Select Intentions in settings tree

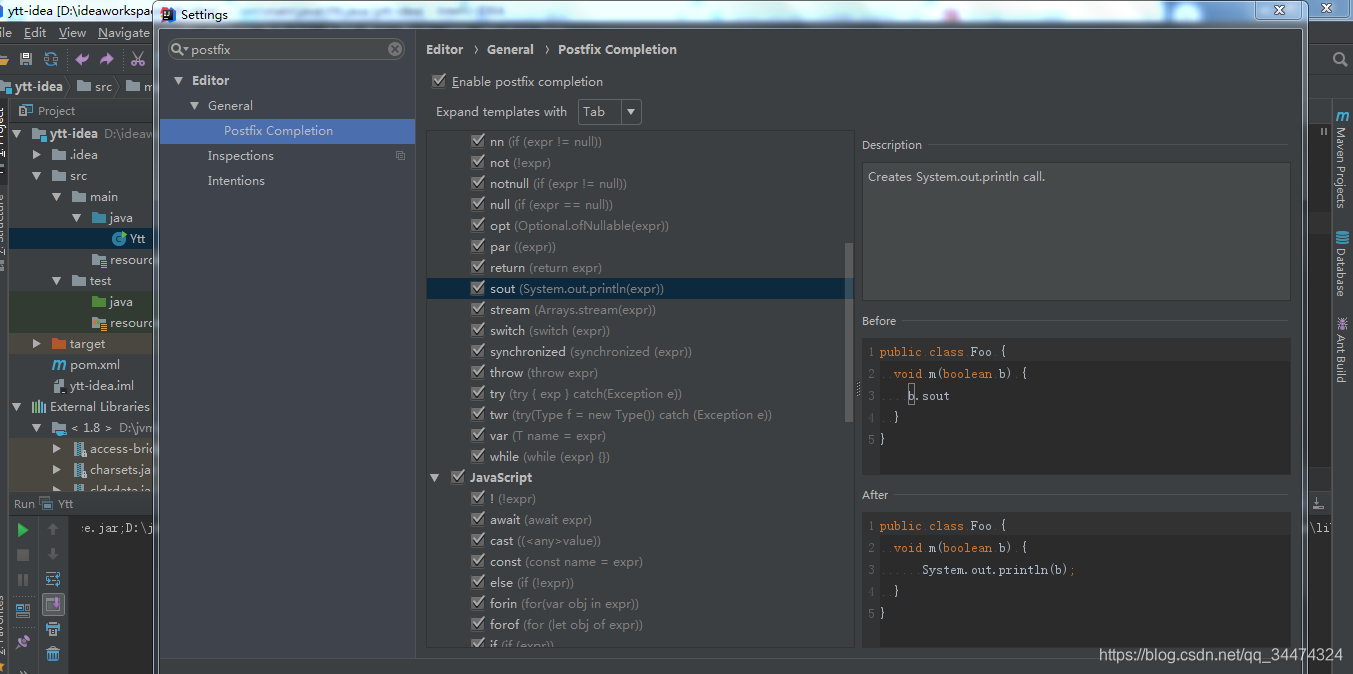(236, 181)
